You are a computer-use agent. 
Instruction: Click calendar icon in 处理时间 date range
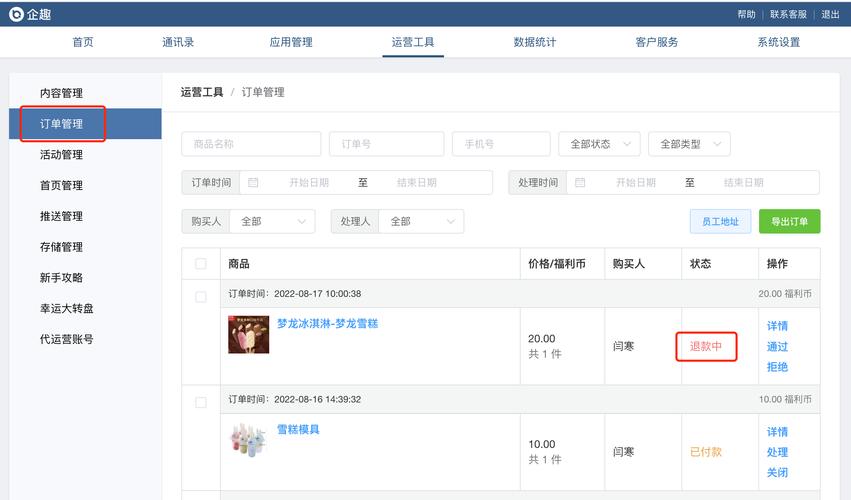(x=580, y=183)
